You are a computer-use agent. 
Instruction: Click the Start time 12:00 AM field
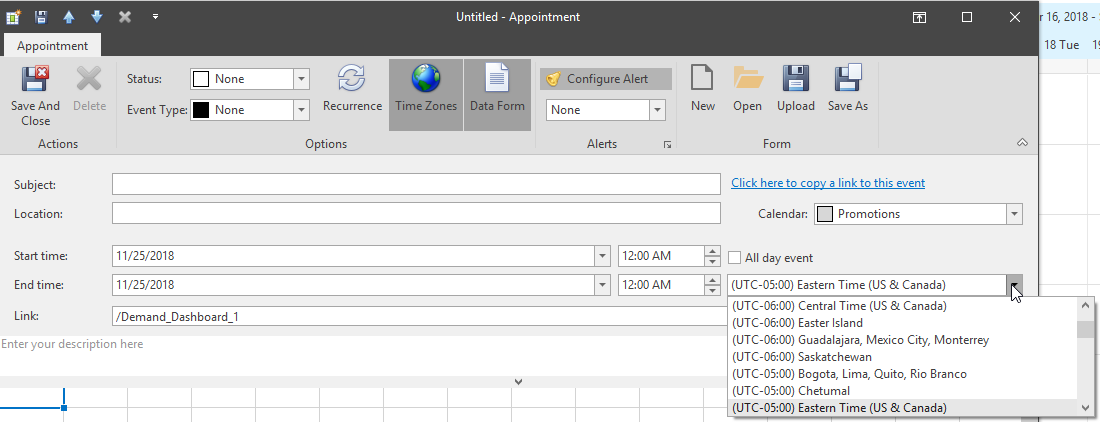click(x=660, y=257)
